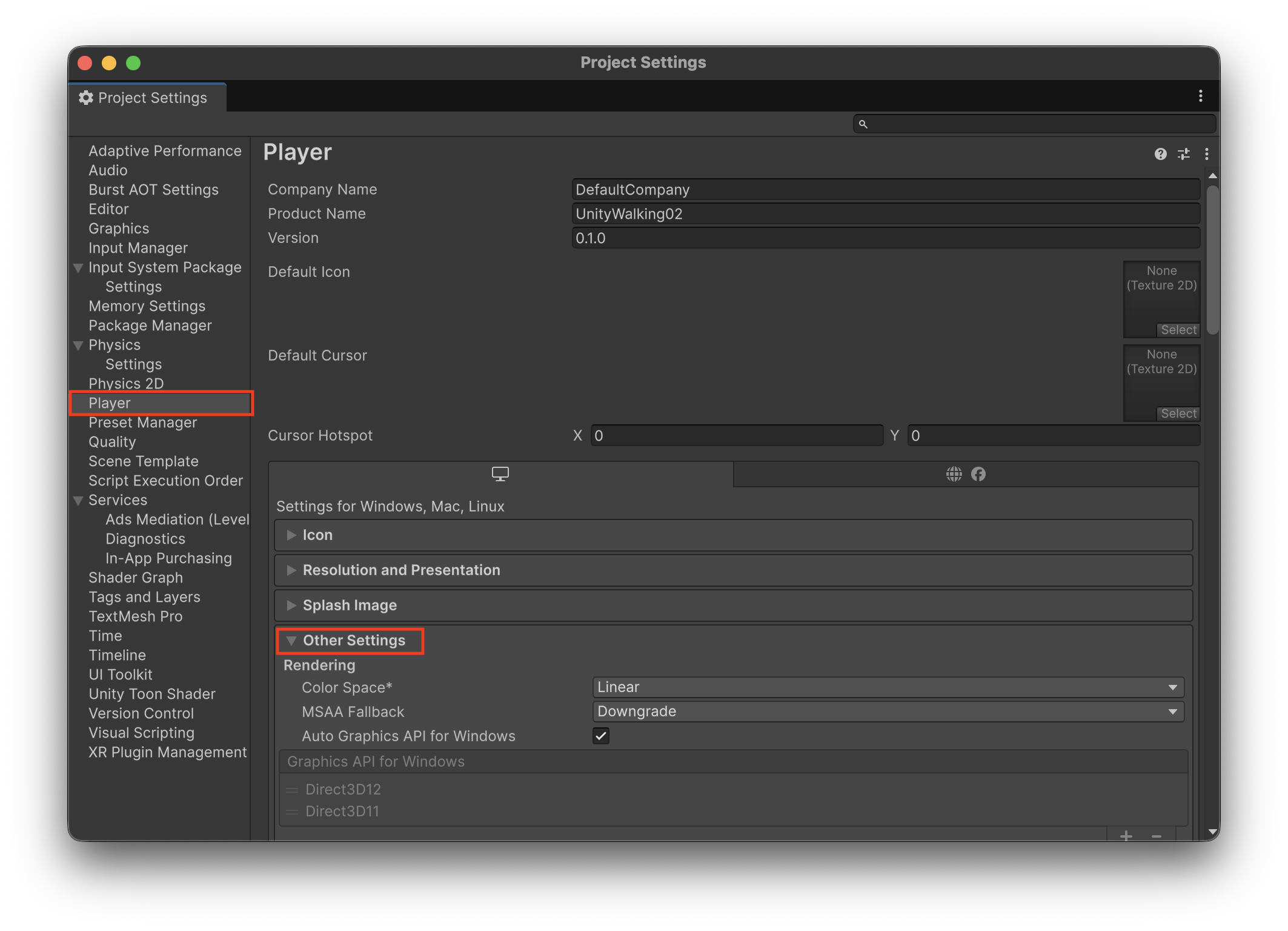Open TextMesh Pro settings
1288x931 pixels.
tap(135, 616)
